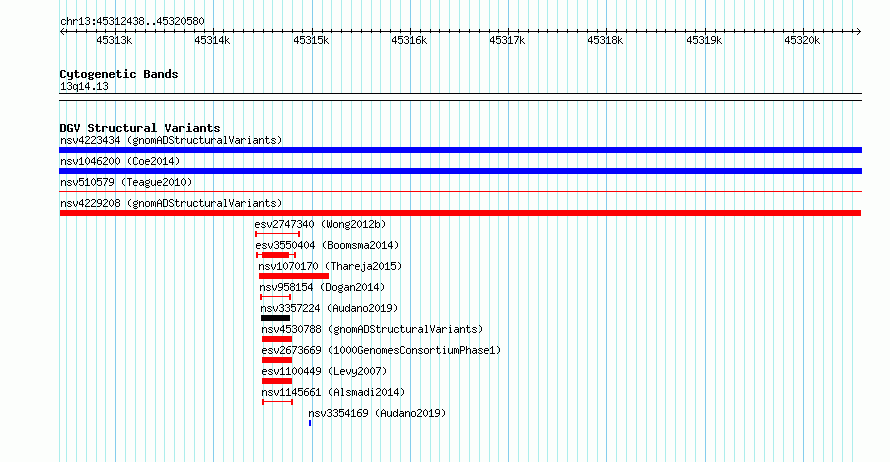Click the blue bar under nsv1046200
Screen dimensions: 890x462
(460, 171)
